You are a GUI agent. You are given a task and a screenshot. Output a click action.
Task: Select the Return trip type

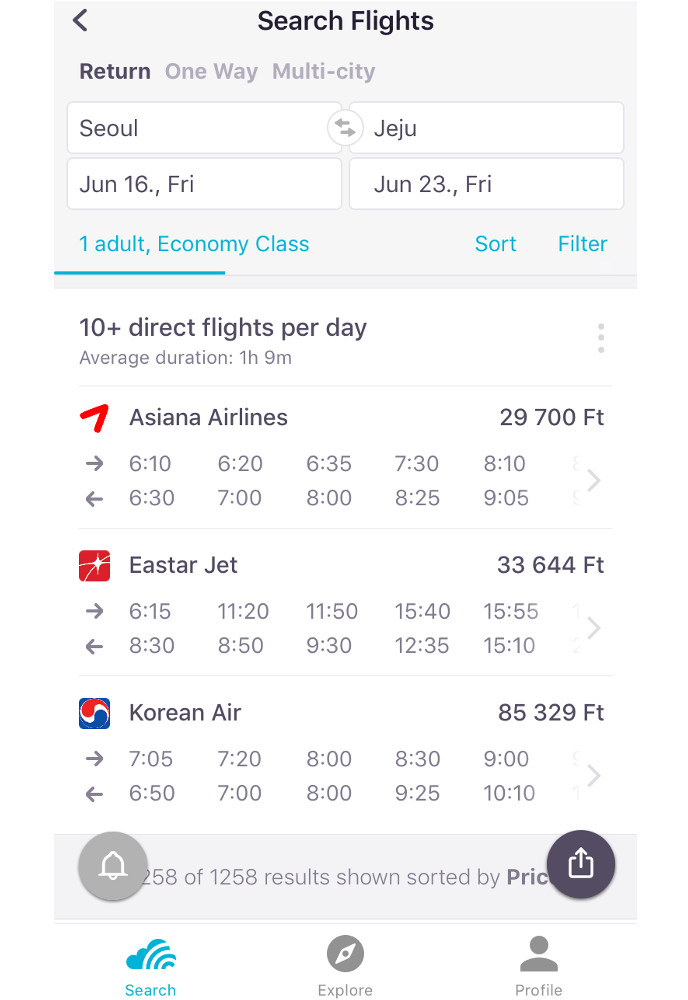pos(115,71)
